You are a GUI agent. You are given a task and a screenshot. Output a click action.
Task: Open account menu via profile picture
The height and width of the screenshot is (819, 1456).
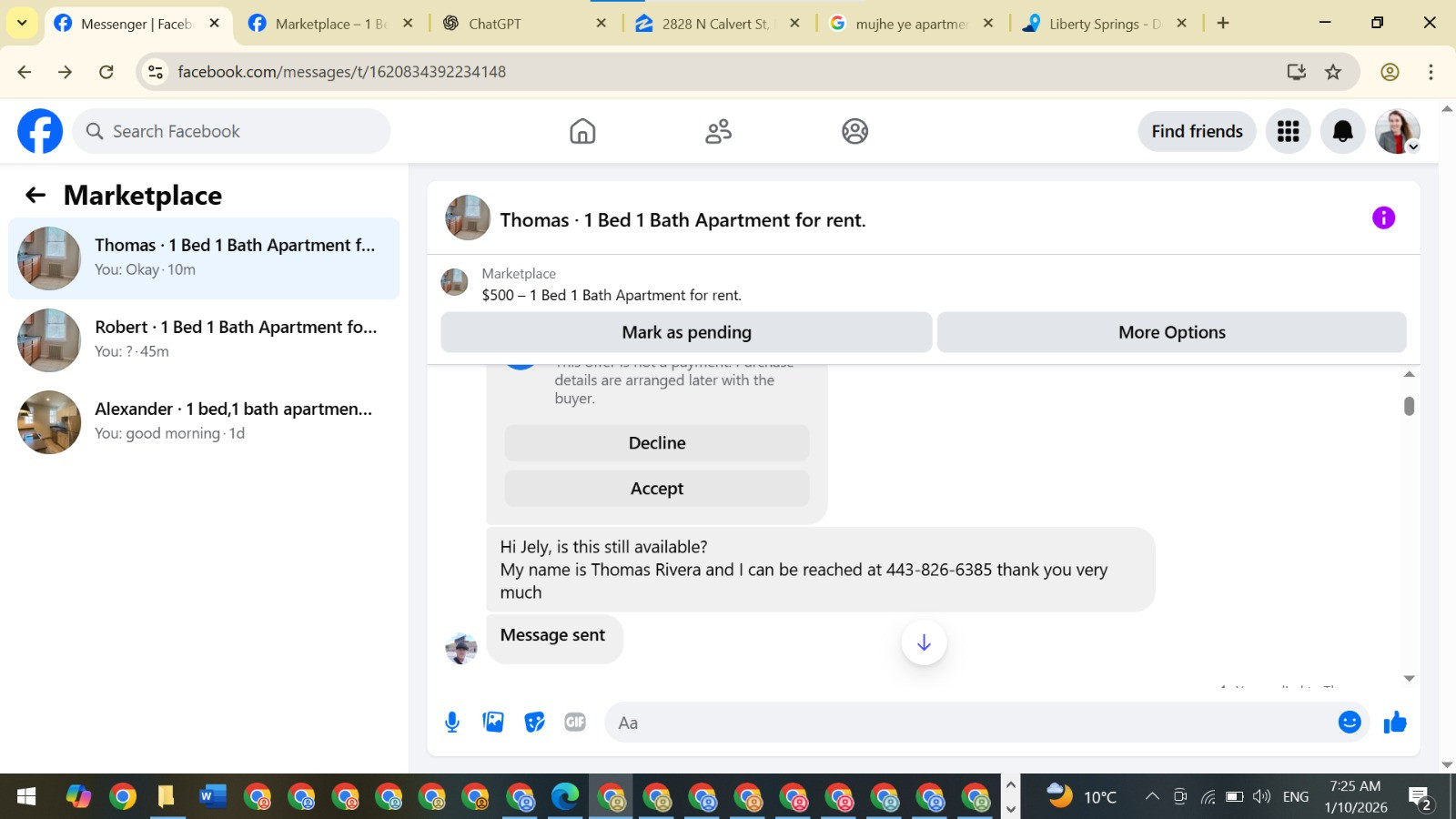tap(1397, 131)
